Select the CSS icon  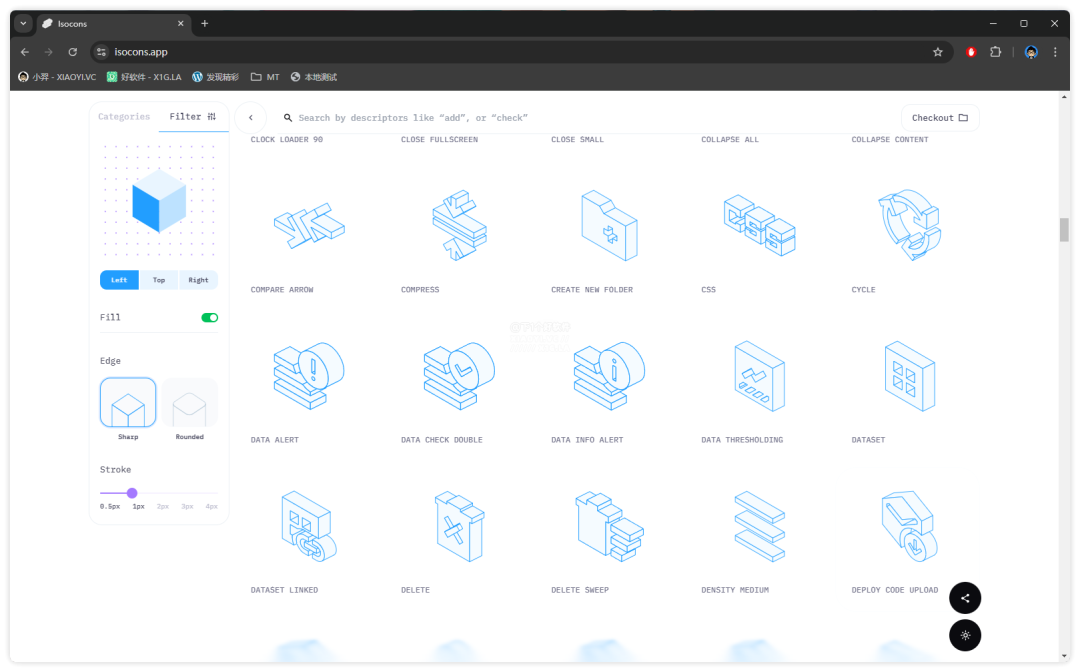pos(759,225)
